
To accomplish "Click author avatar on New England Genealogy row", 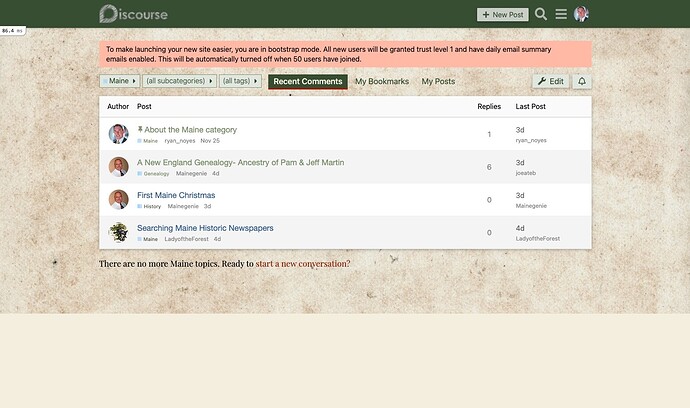I will [x=118, y=167].
